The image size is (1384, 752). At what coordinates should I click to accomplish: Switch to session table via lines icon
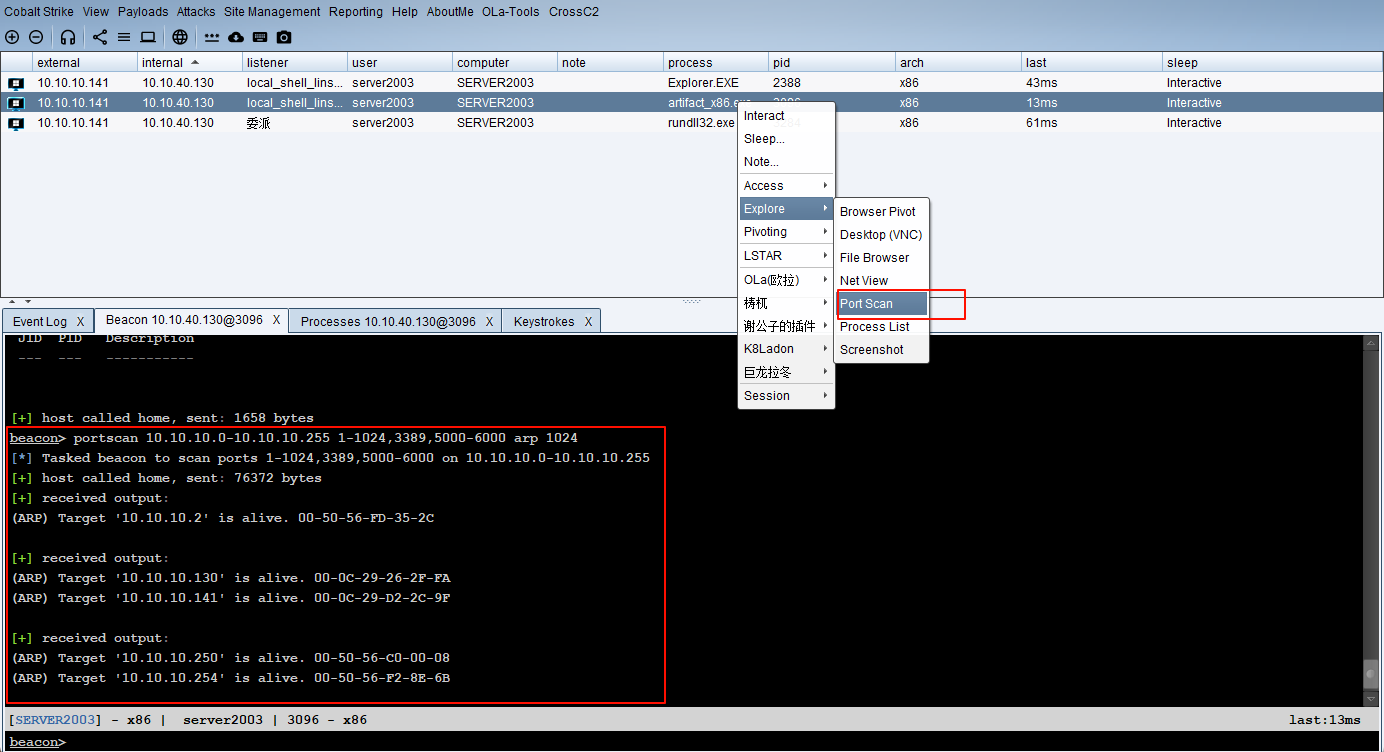[124, 37]
